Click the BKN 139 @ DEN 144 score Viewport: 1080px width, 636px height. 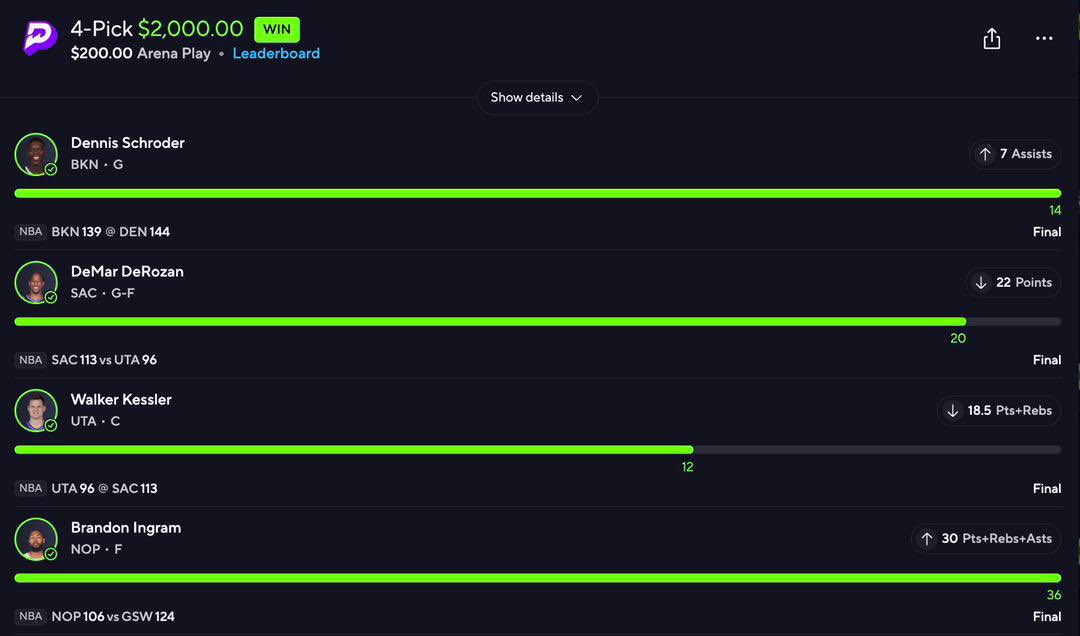click(111, 232)
